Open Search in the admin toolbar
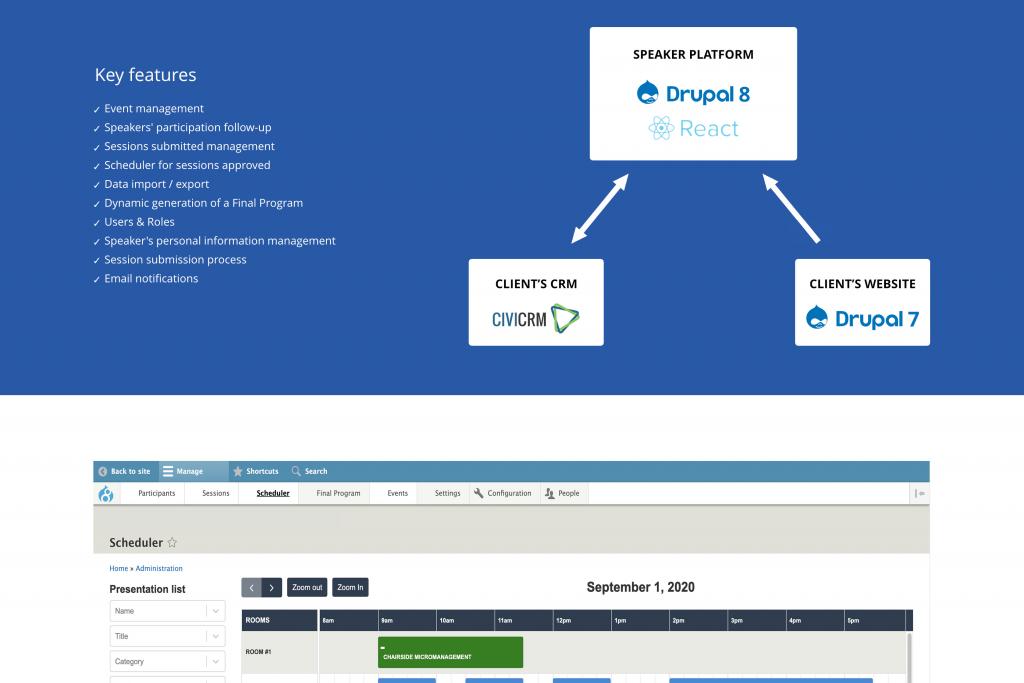 (310, 471)
